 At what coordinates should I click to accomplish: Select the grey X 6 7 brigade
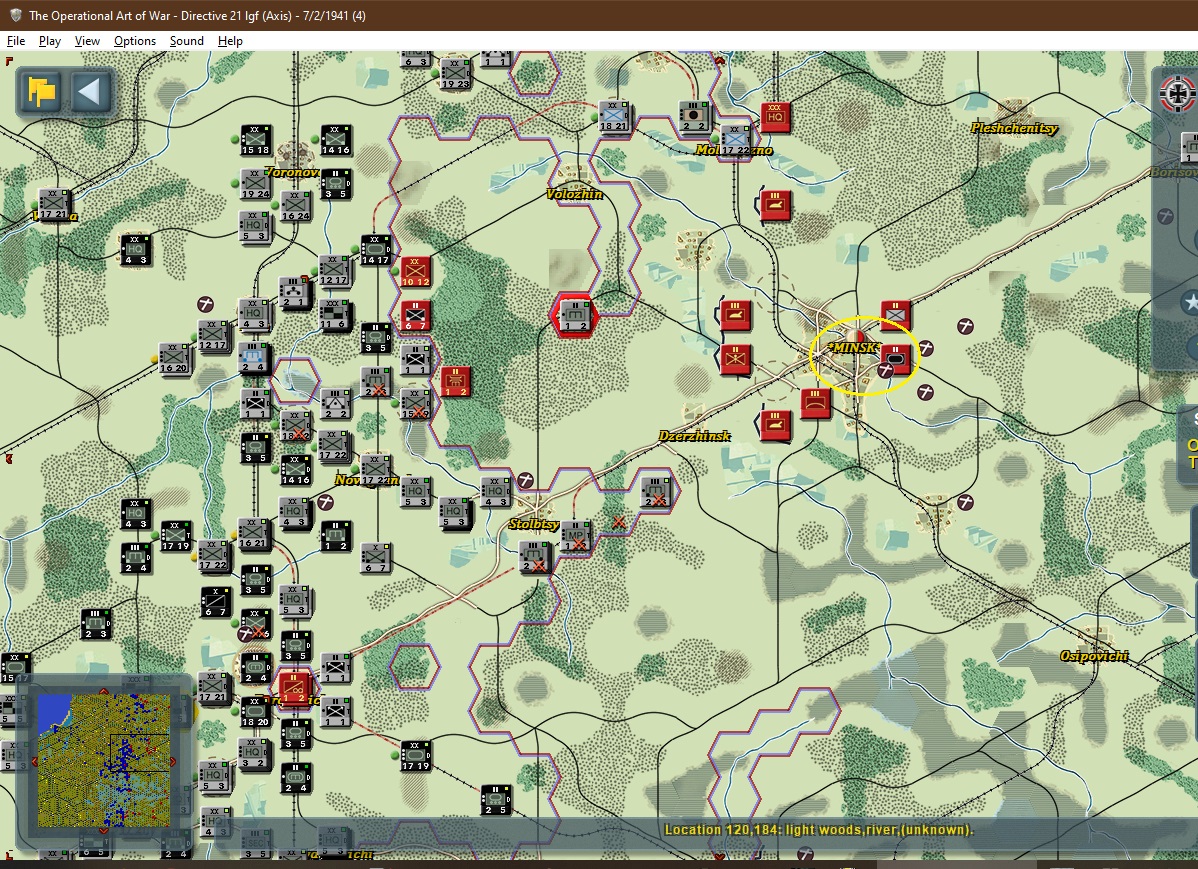point(375,557)
